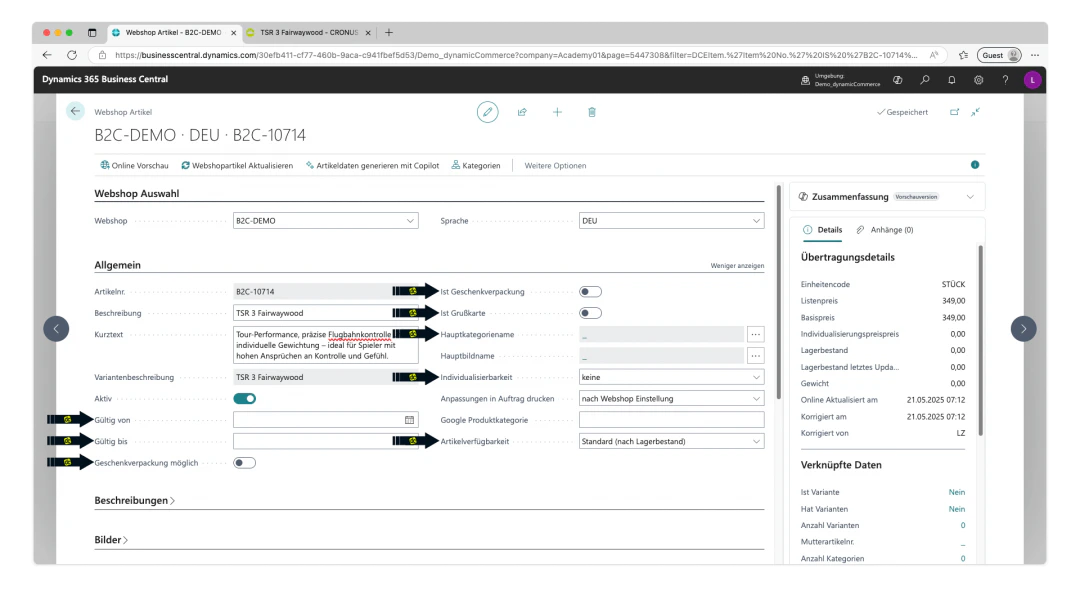Click the collapse page arrows icon
Viewport: 1080px width, 608px height.
[975, 112]
